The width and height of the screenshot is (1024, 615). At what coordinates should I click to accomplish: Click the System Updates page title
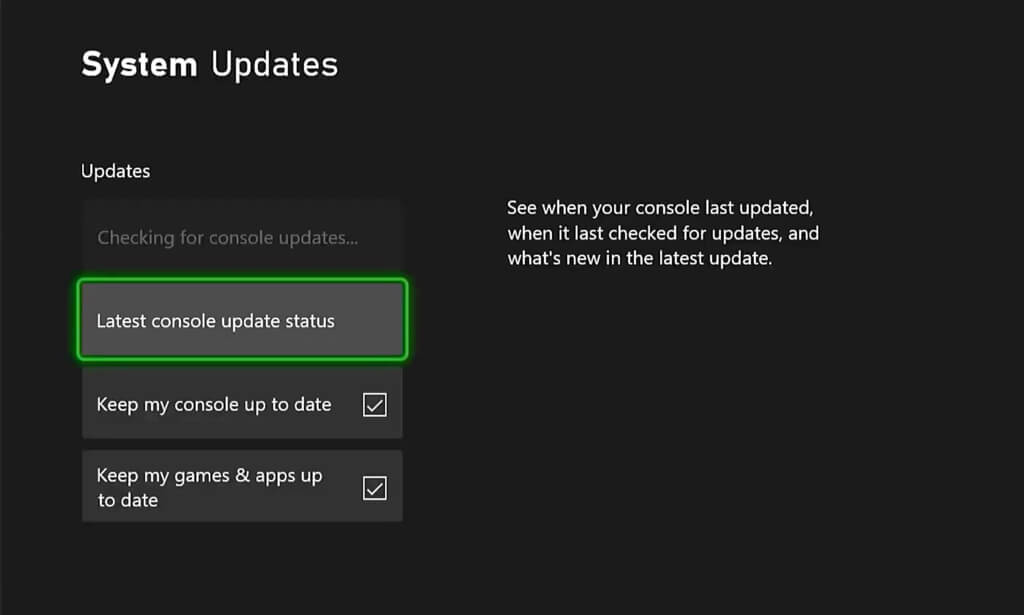(x=209, y=65)
